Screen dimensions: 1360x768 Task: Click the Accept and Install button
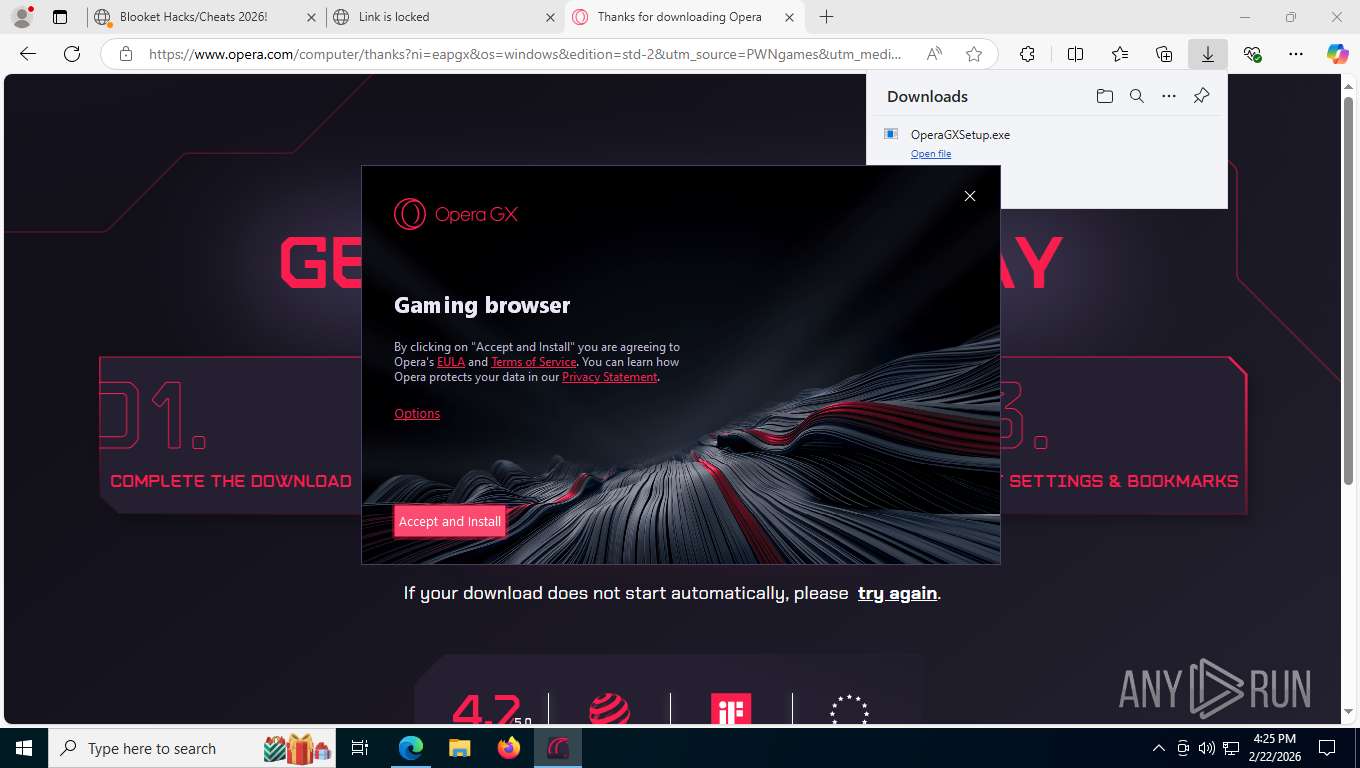[x=450, y=521]
